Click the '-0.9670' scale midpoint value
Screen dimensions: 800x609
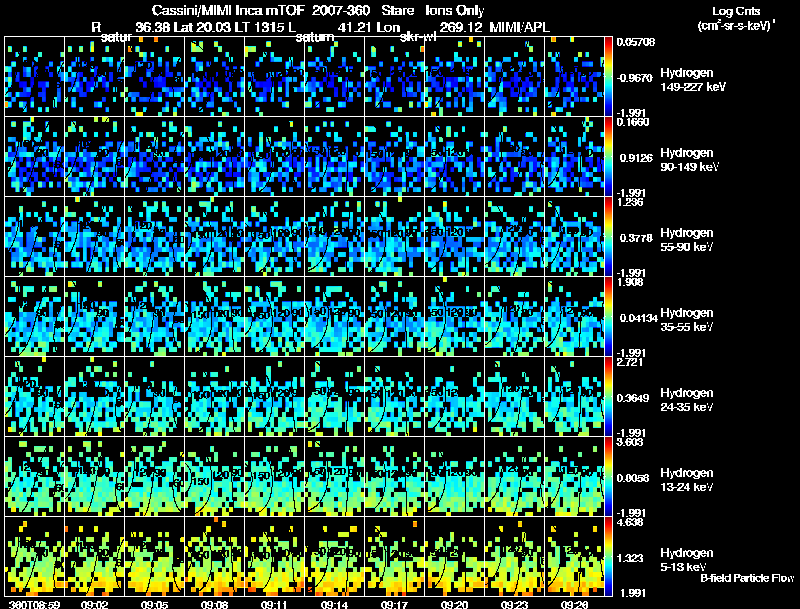(x=634, y=78)
